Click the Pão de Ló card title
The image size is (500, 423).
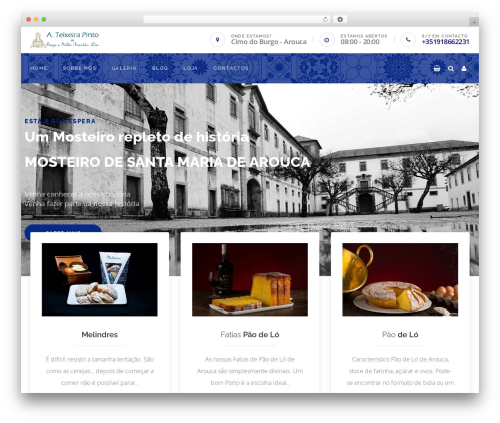(x=400, y=334)
